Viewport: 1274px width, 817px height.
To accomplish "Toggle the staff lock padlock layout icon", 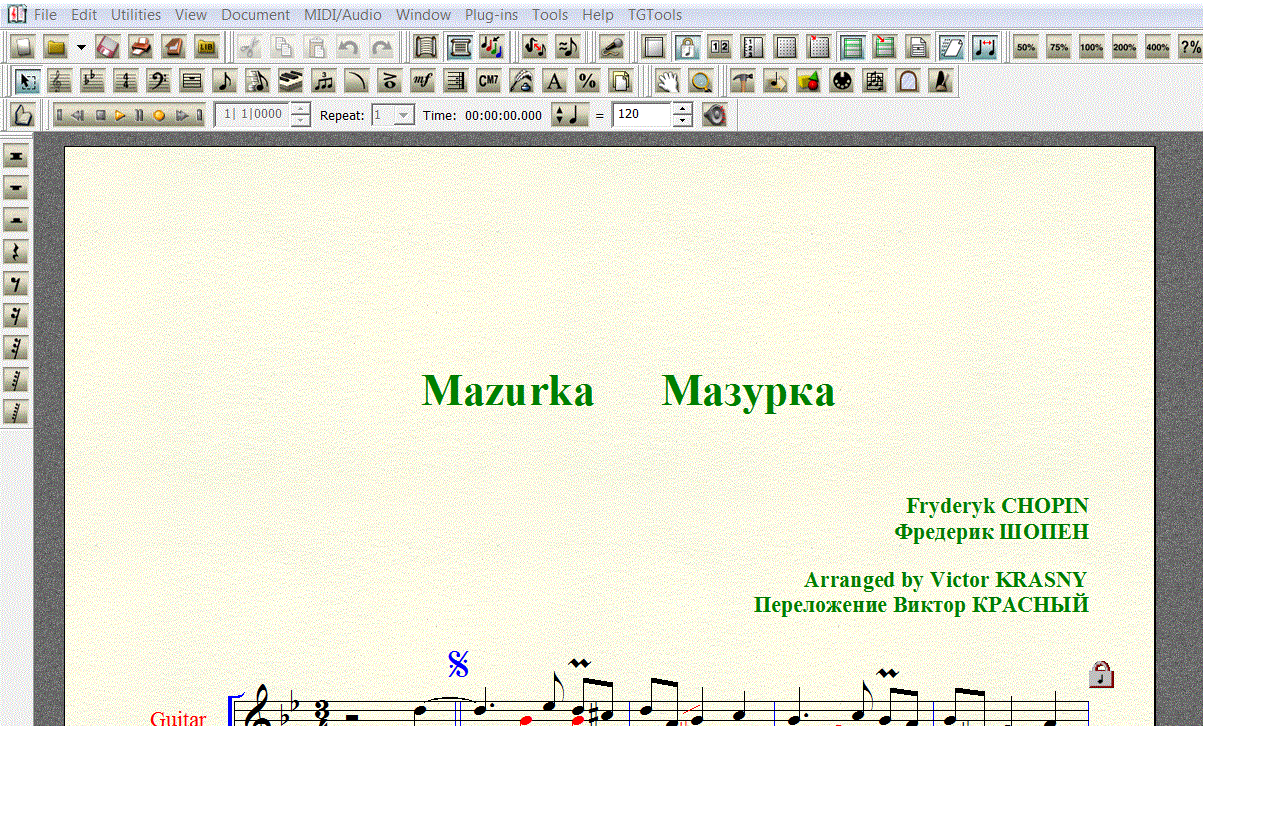I will click(x=687, y=47).
